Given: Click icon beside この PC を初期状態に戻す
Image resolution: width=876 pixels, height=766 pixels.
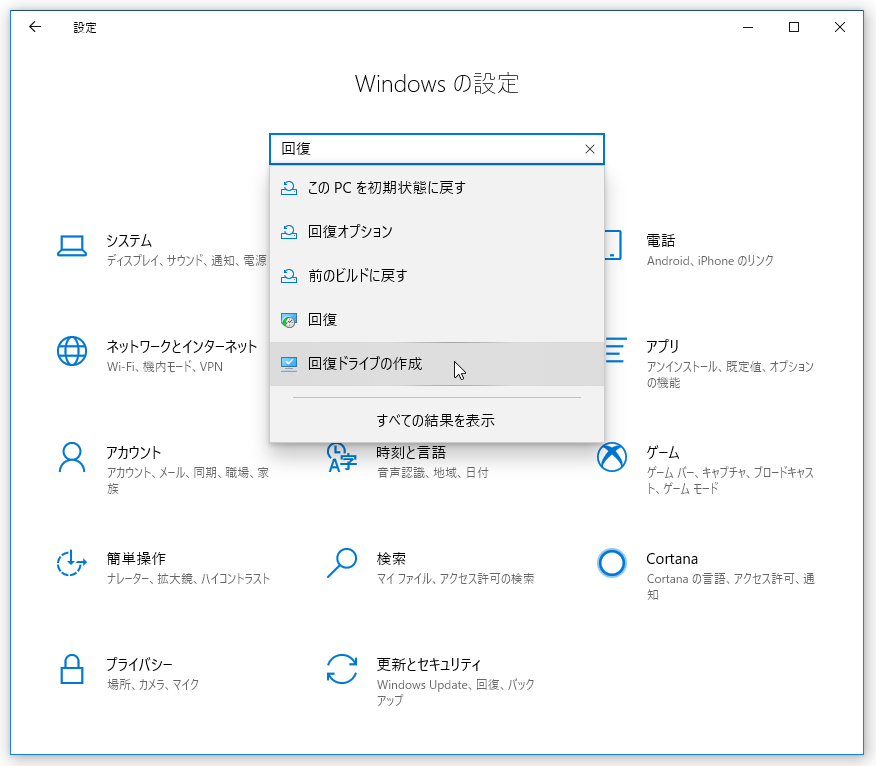Looking at the screenshot, I should (x=289, y=188).
